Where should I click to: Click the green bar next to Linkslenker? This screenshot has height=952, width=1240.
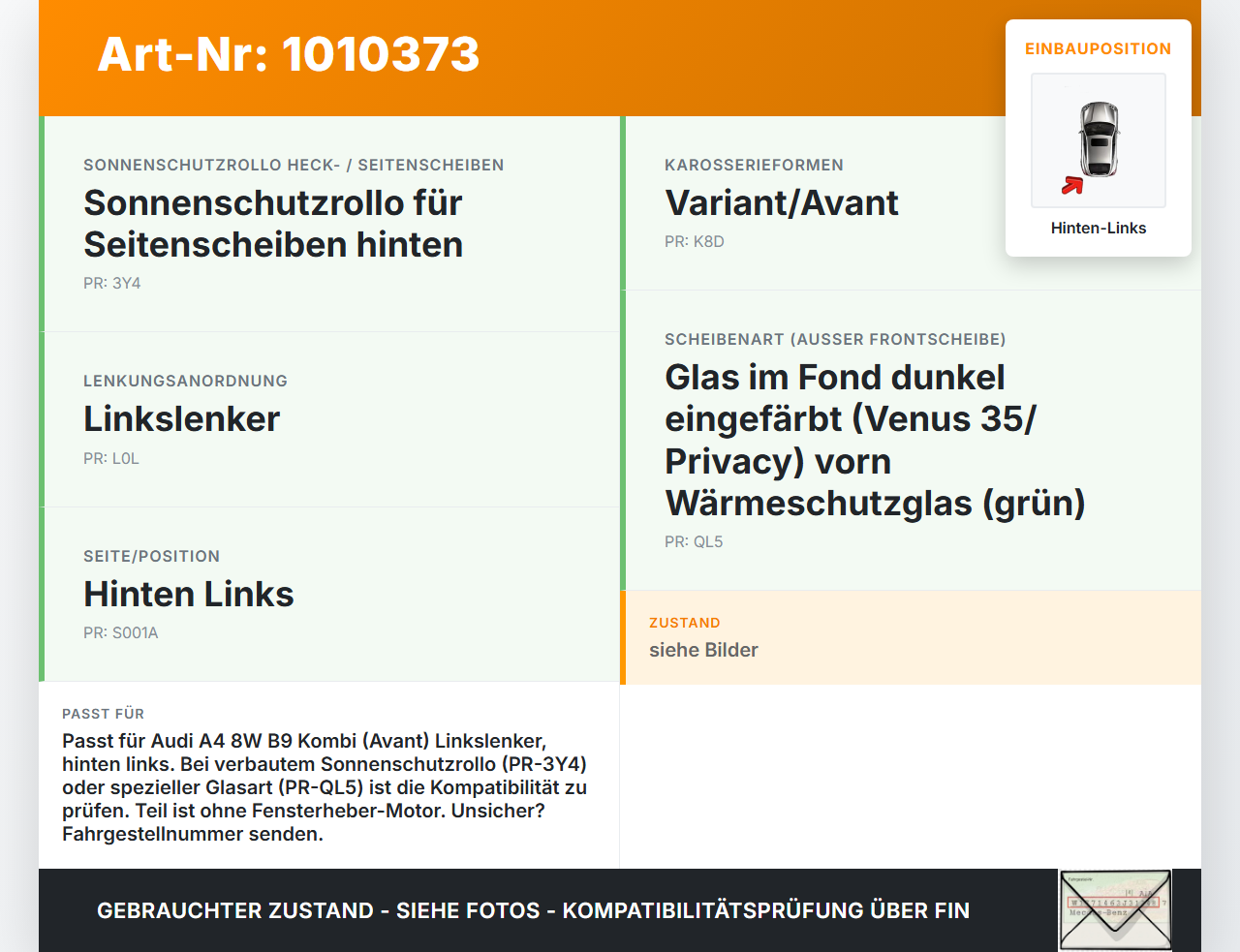(x=41, y=418)
